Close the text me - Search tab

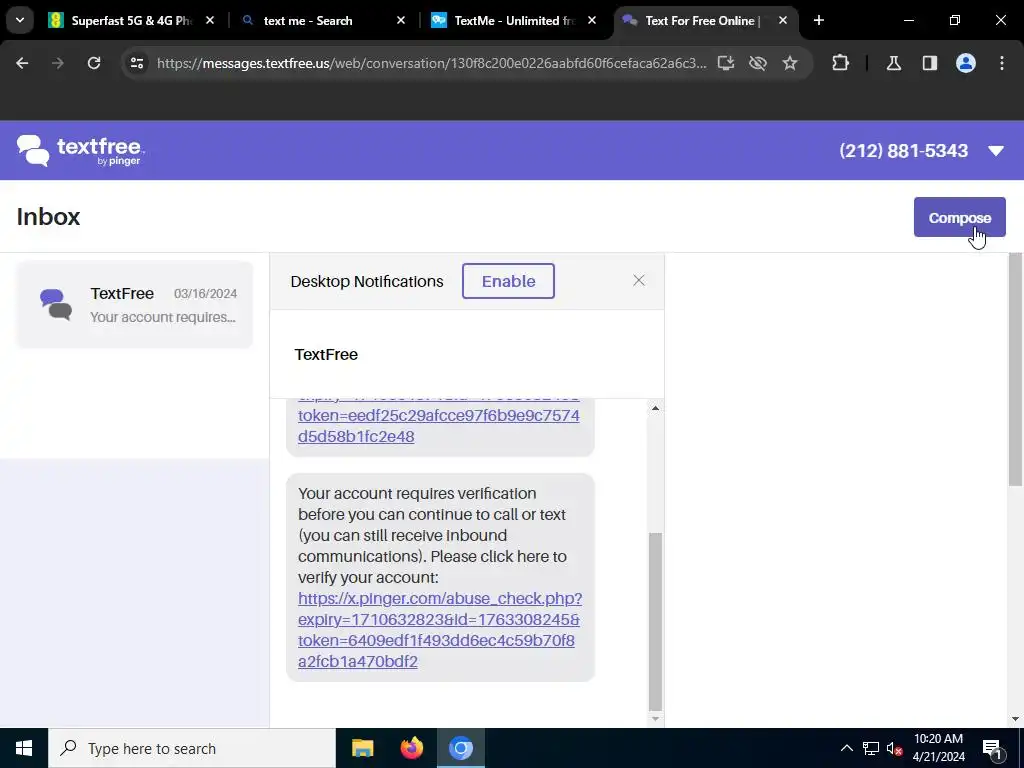[401, 20]
